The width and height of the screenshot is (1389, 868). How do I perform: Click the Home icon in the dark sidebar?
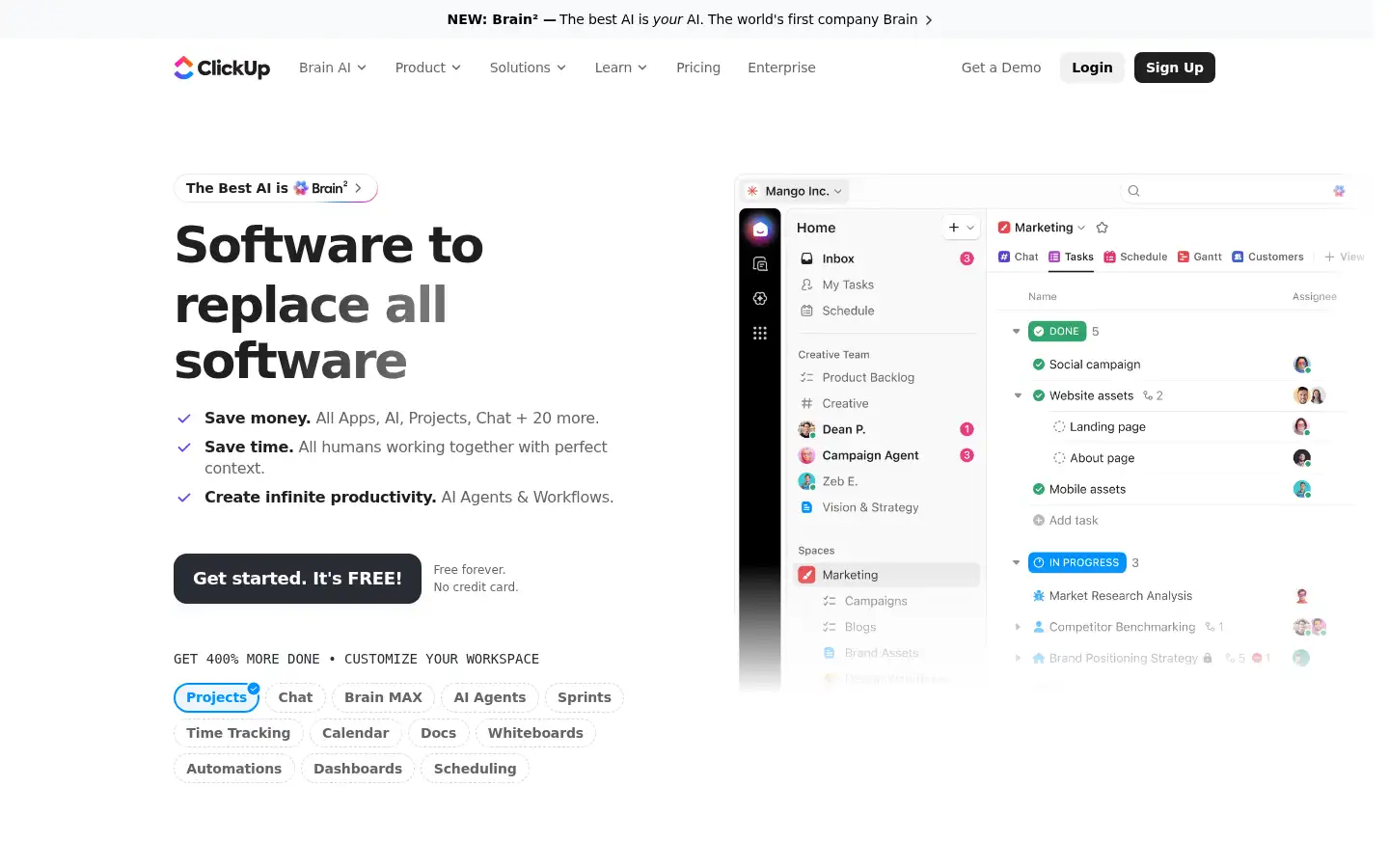tap(760, 229)
